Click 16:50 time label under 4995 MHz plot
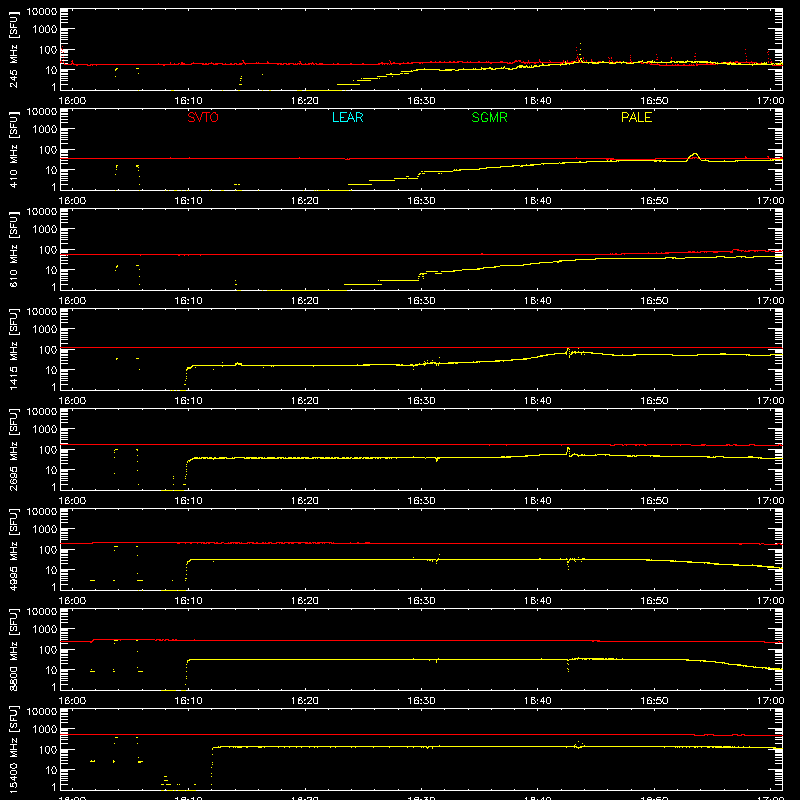This screenshot has height=800, width=800. (654, 601)
